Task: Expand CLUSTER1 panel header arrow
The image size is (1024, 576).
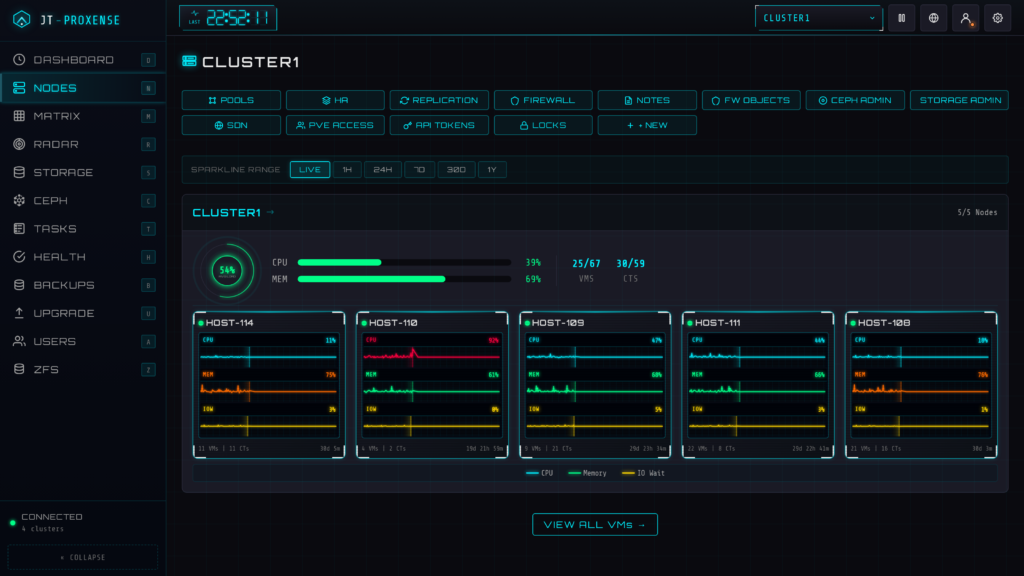Action: coord(270,212)
